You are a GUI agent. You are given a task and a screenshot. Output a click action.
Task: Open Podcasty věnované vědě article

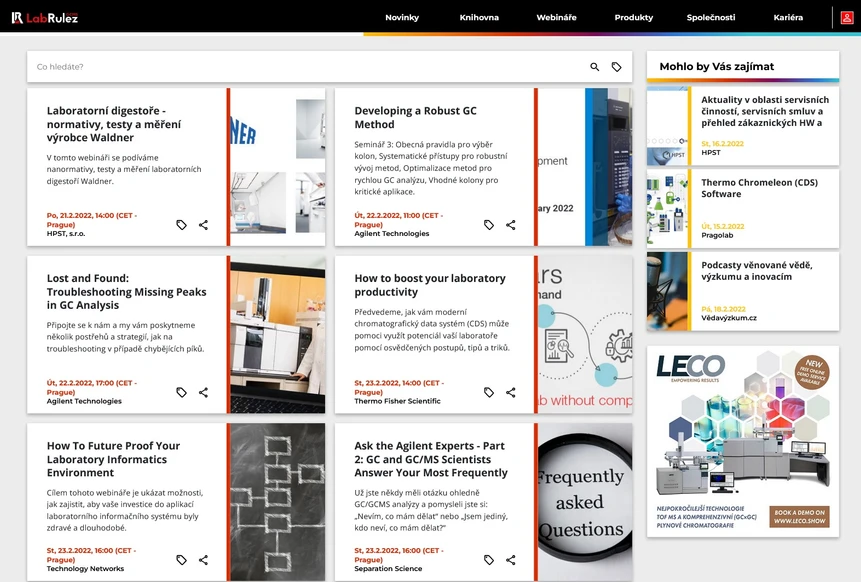[758, 270]
